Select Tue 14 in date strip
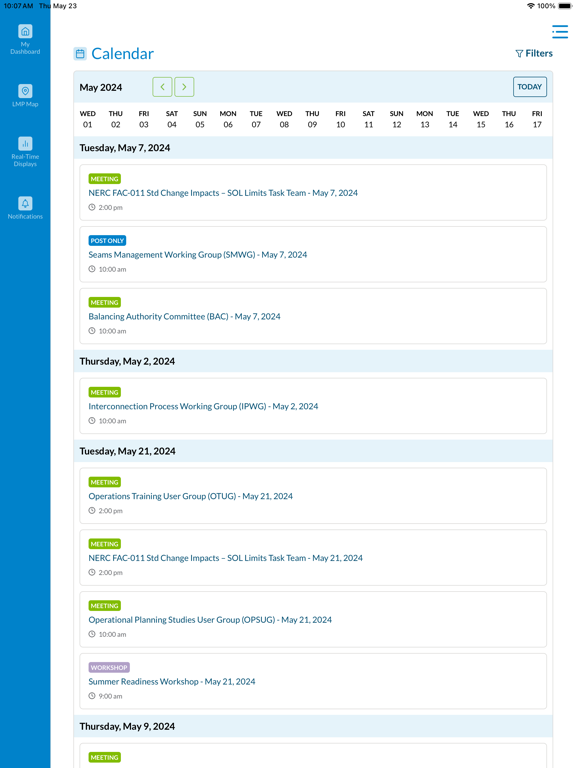The height and width of the screenshot is (768, 576). 453,119
